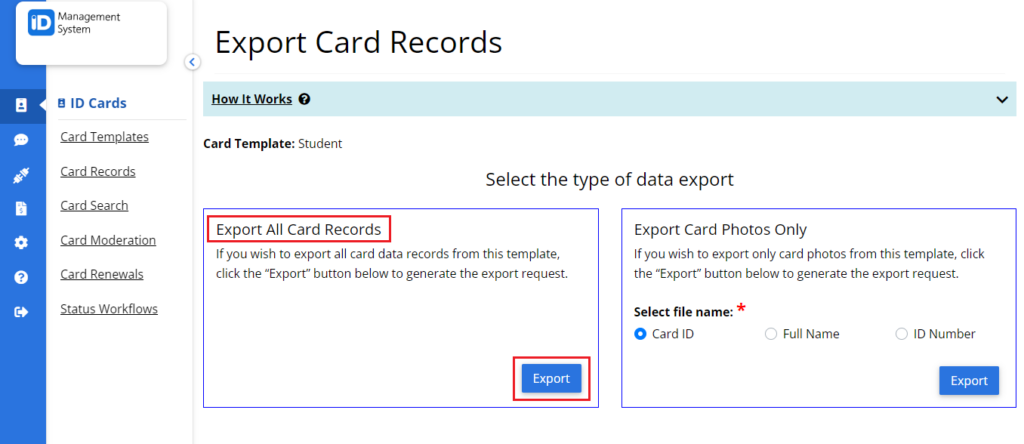Click the integrations plug icon
This screenshot has height=444, width=1024.
tap(21, 174)
